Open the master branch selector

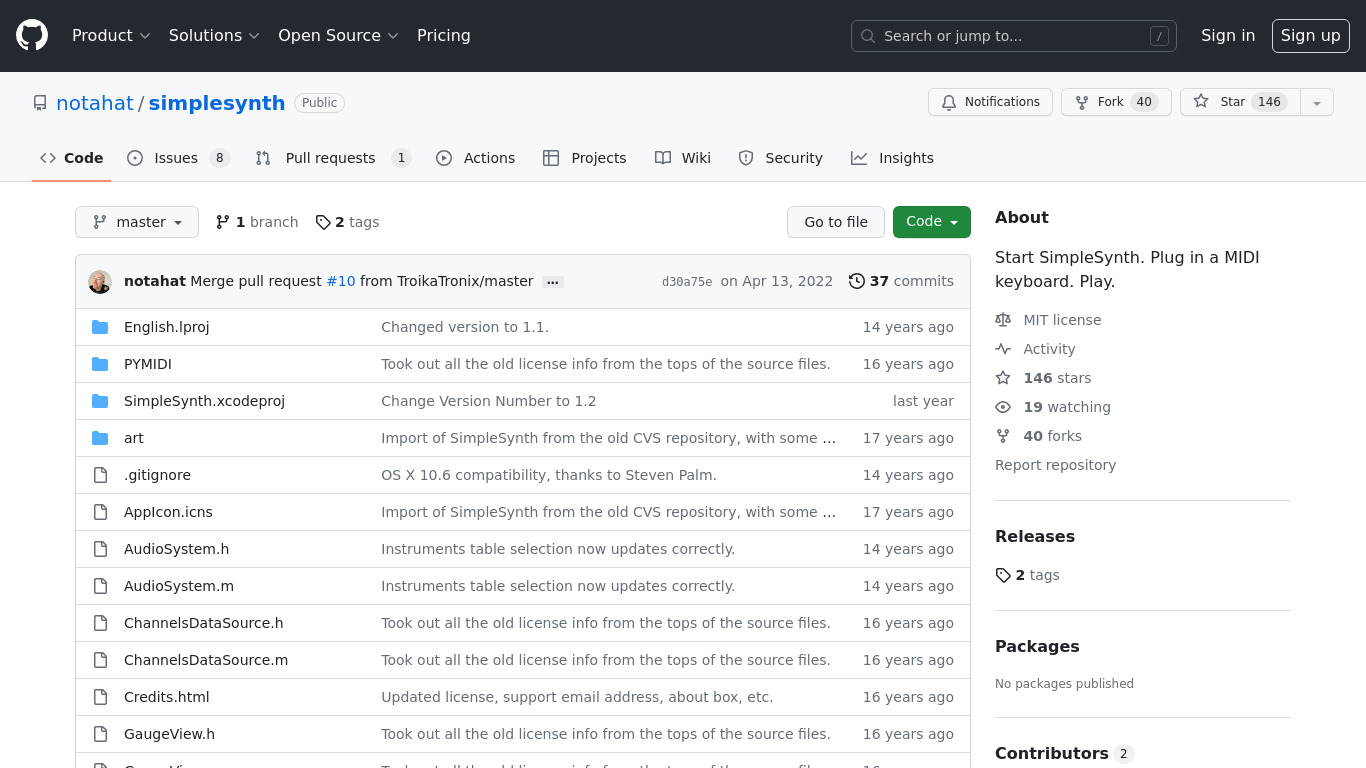pos(137,222)
